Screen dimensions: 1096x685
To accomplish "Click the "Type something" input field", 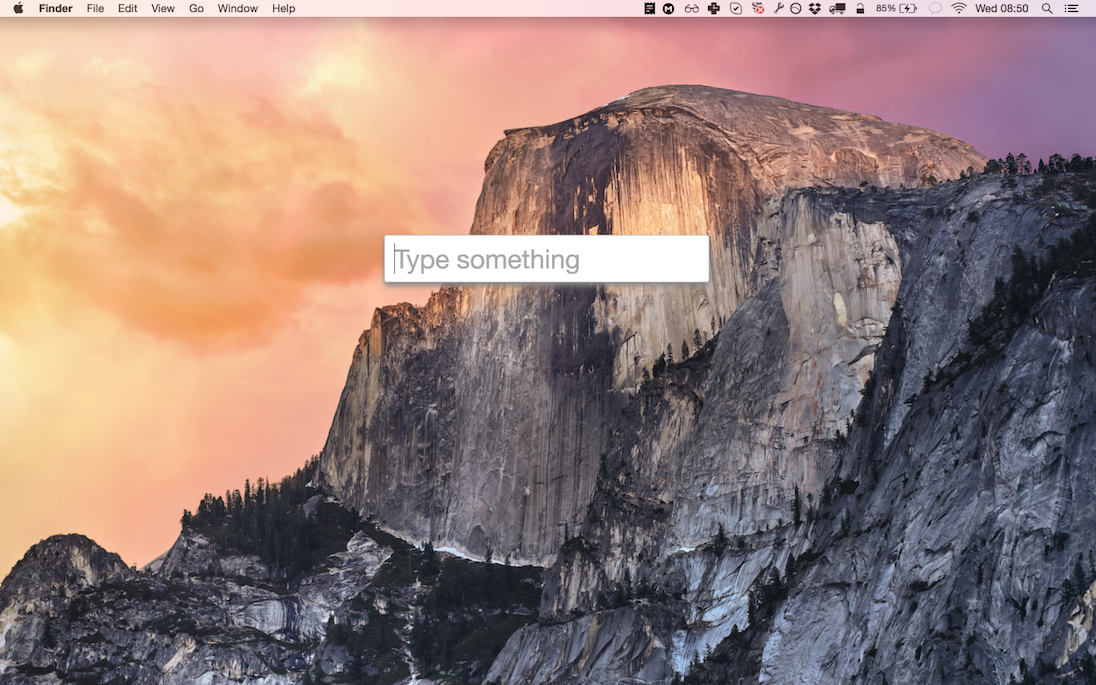I will pyautogui.click(x=547, y=259).
